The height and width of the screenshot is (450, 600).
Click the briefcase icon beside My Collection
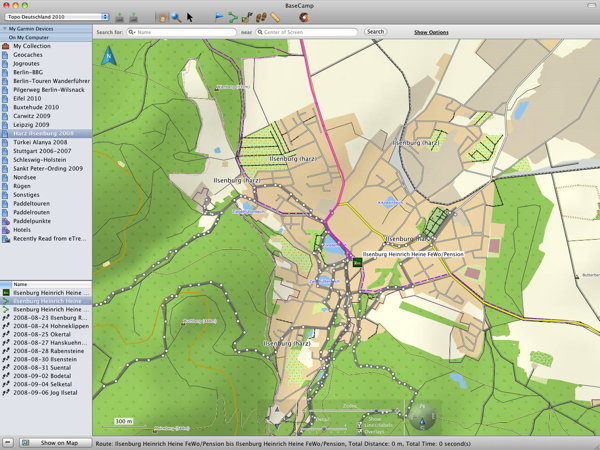pyautogui.click(x=6, y=46)
